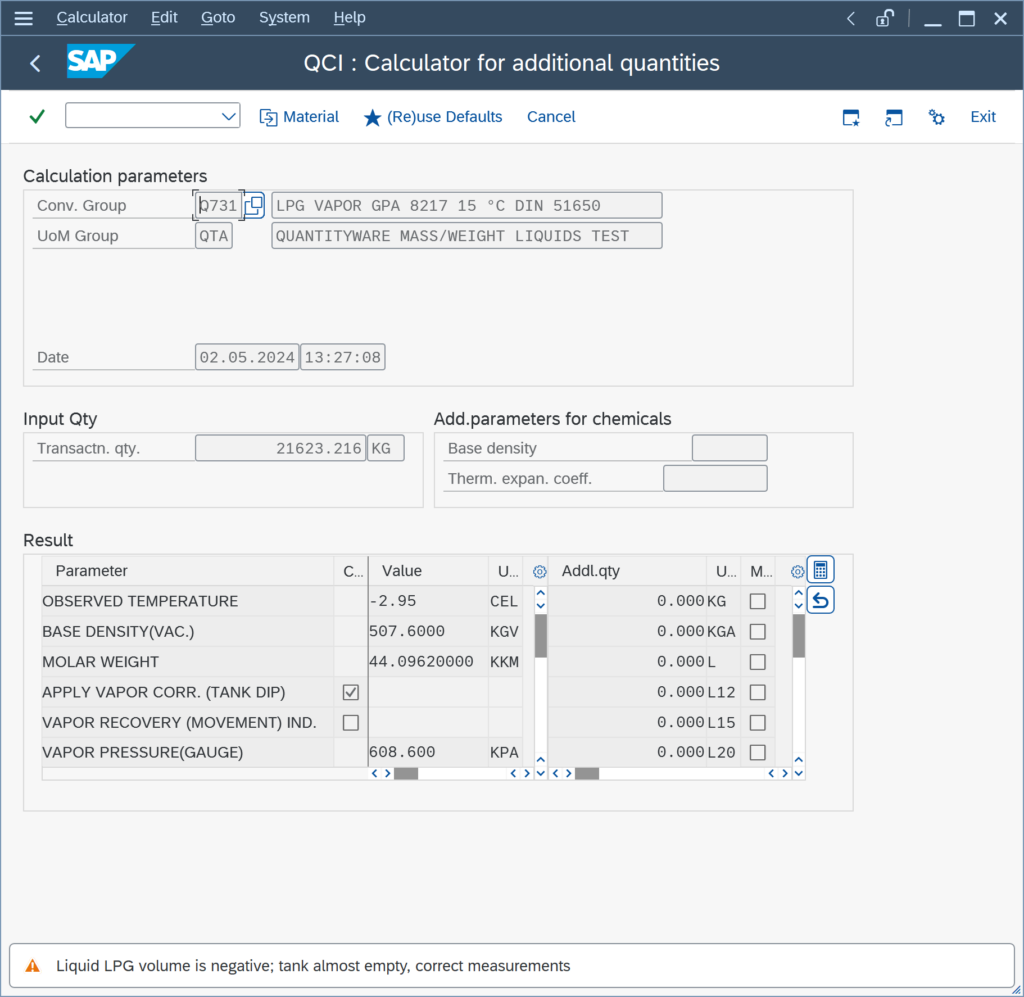
Task: Close the SAP window
Action: (1000, 18)
